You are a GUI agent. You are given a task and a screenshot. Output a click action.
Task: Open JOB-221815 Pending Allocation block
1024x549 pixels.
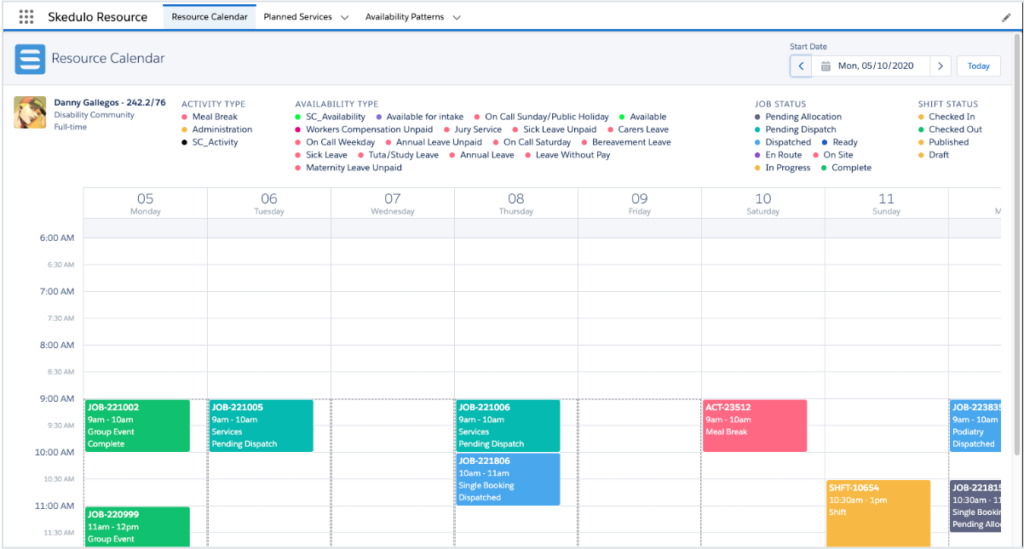tap(976, 506)
